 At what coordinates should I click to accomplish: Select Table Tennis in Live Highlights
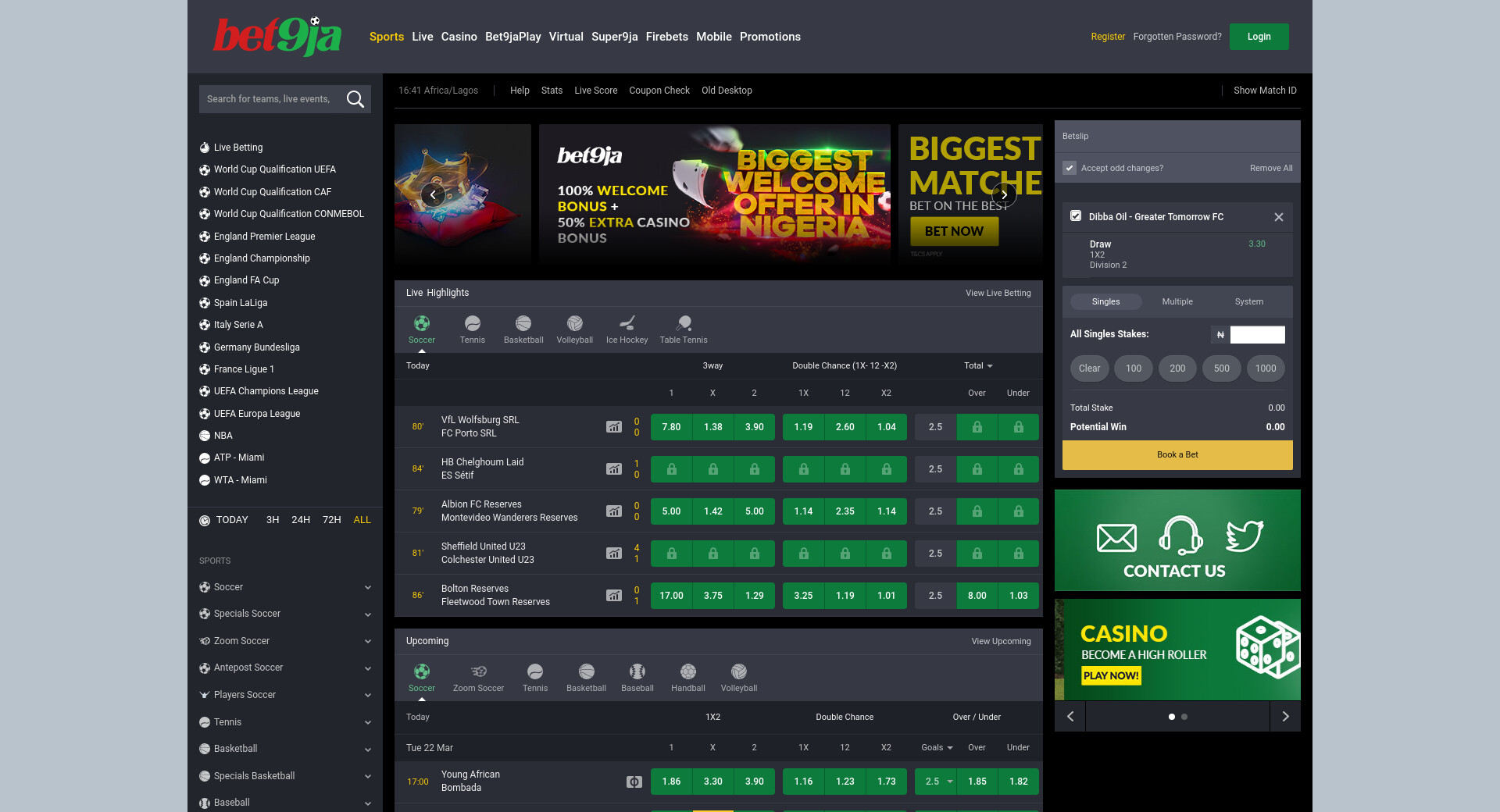point(684,324)
